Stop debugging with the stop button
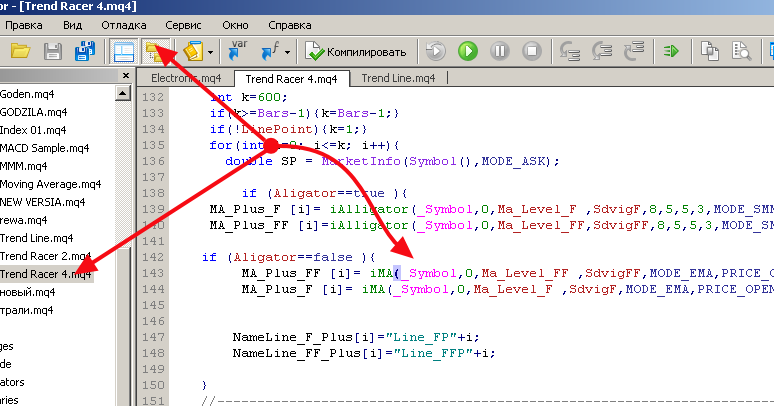Viewport: 774px width, 406px height. [x=532, y=51]
